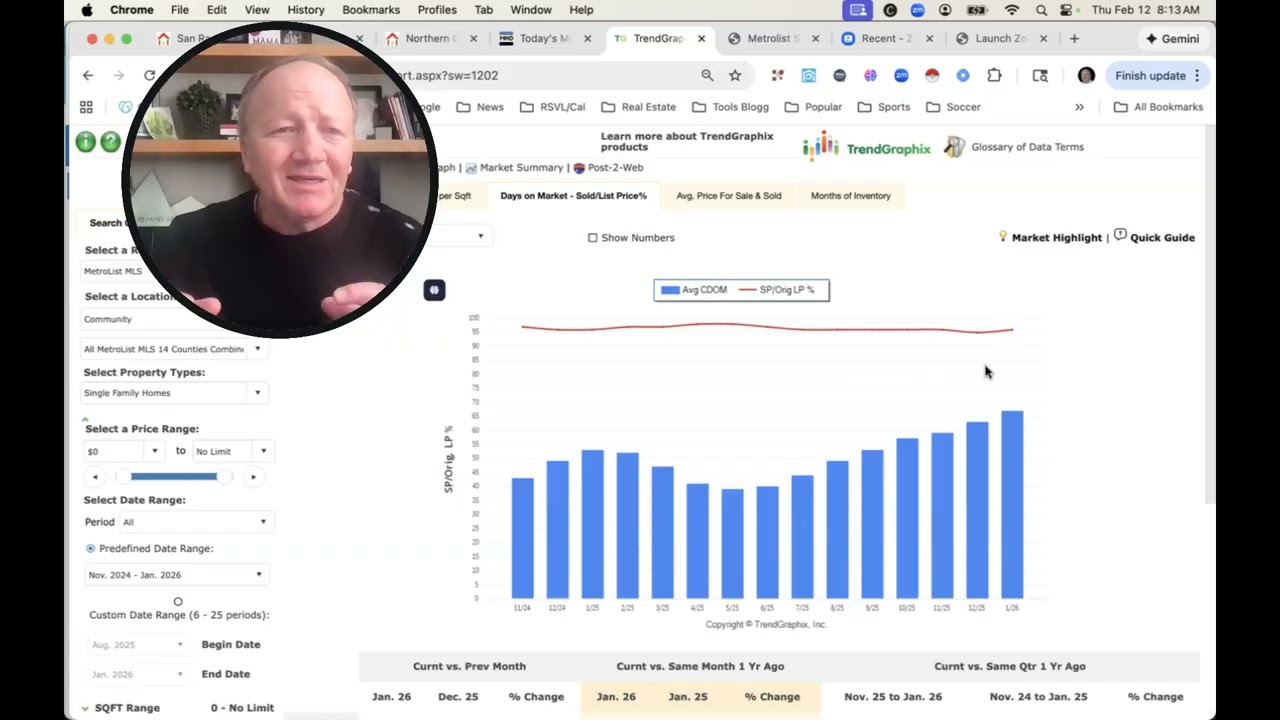Open a new browser tab

tap(1074, 39)
